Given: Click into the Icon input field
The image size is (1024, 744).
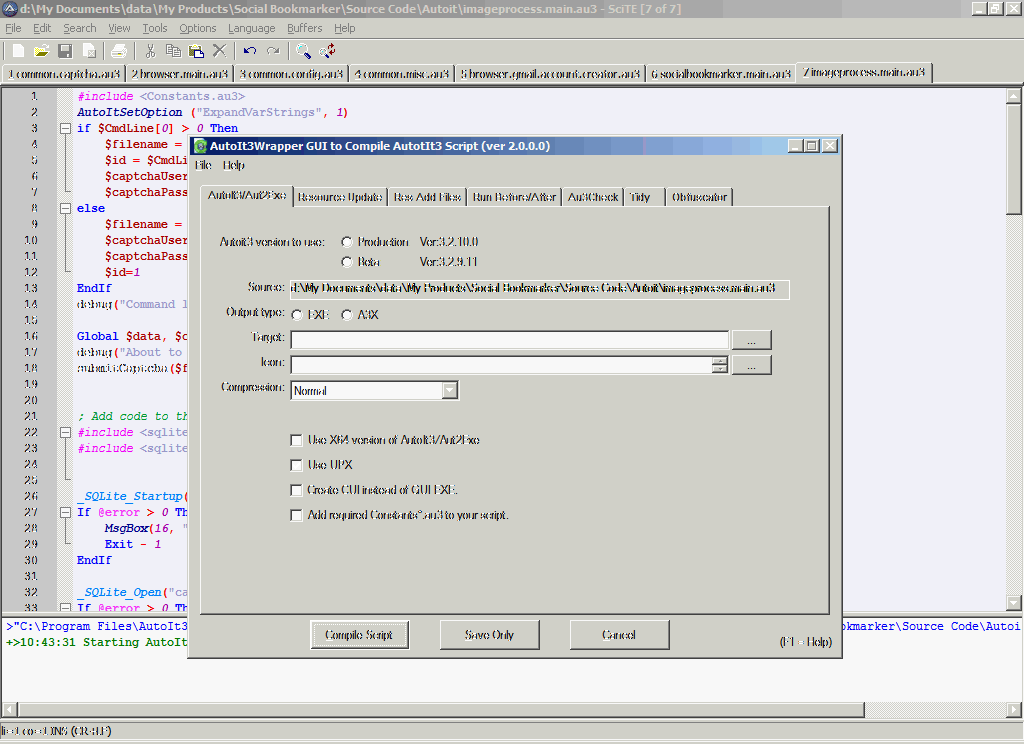Looking at the screenshot, I should point(502,365).
